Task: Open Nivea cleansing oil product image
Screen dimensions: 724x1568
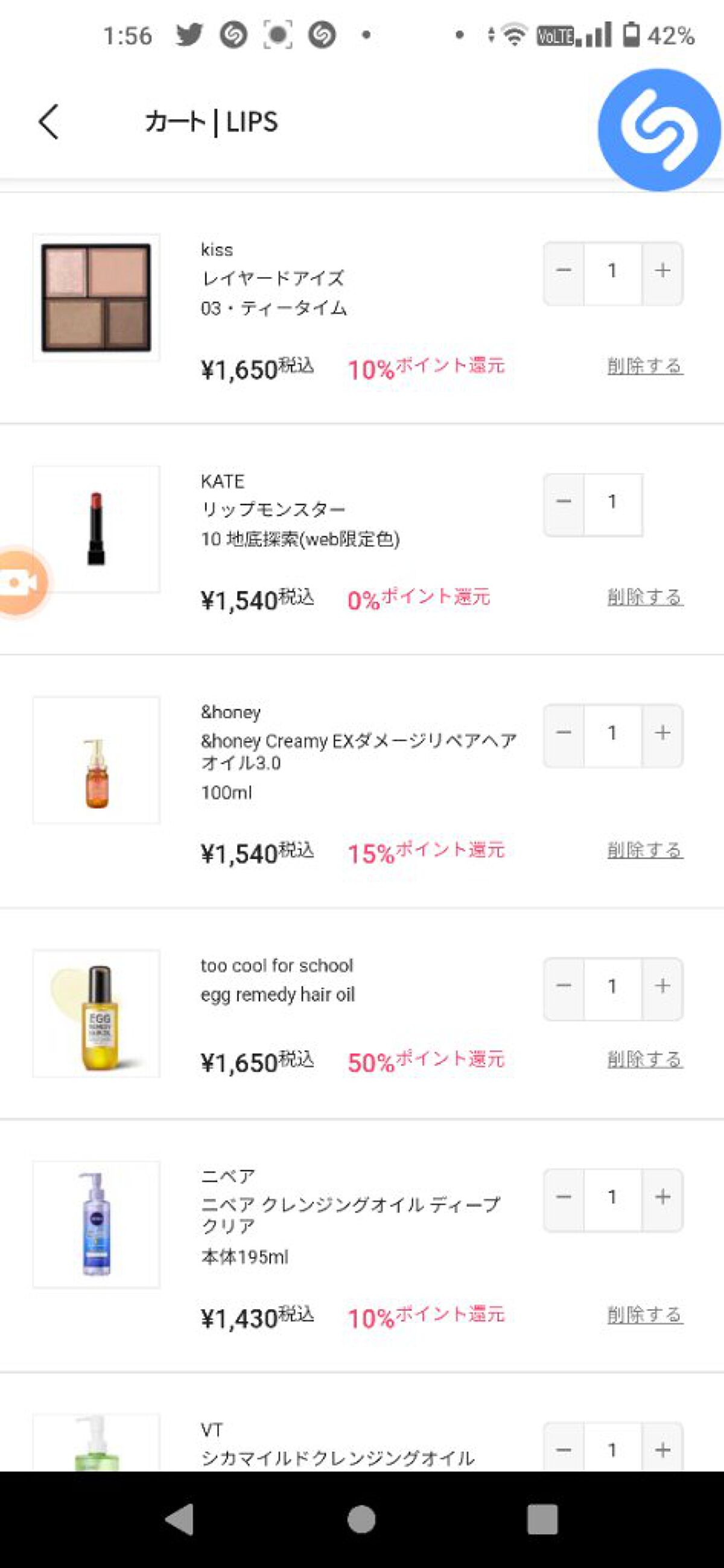Action: [96, 1224]
